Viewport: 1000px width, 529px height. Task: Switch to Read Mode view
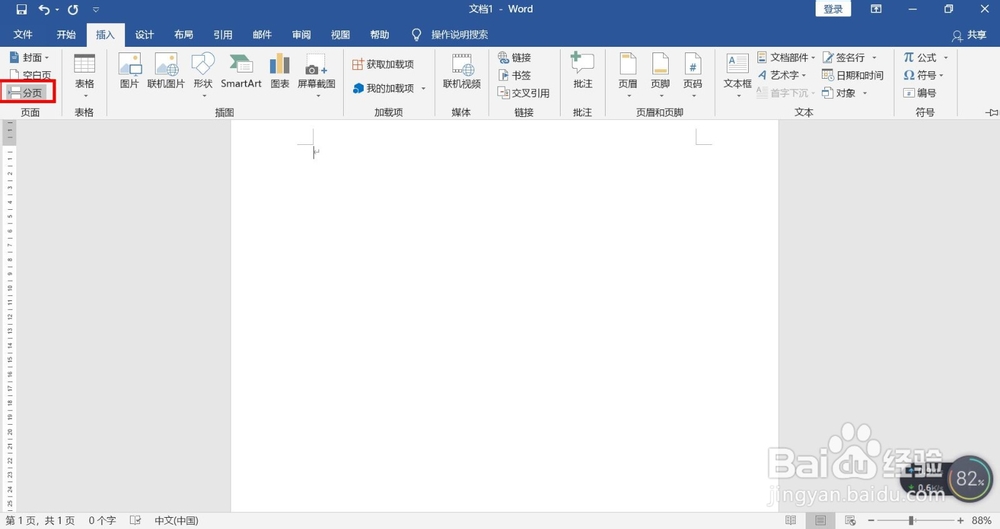[x=791, y=521]
